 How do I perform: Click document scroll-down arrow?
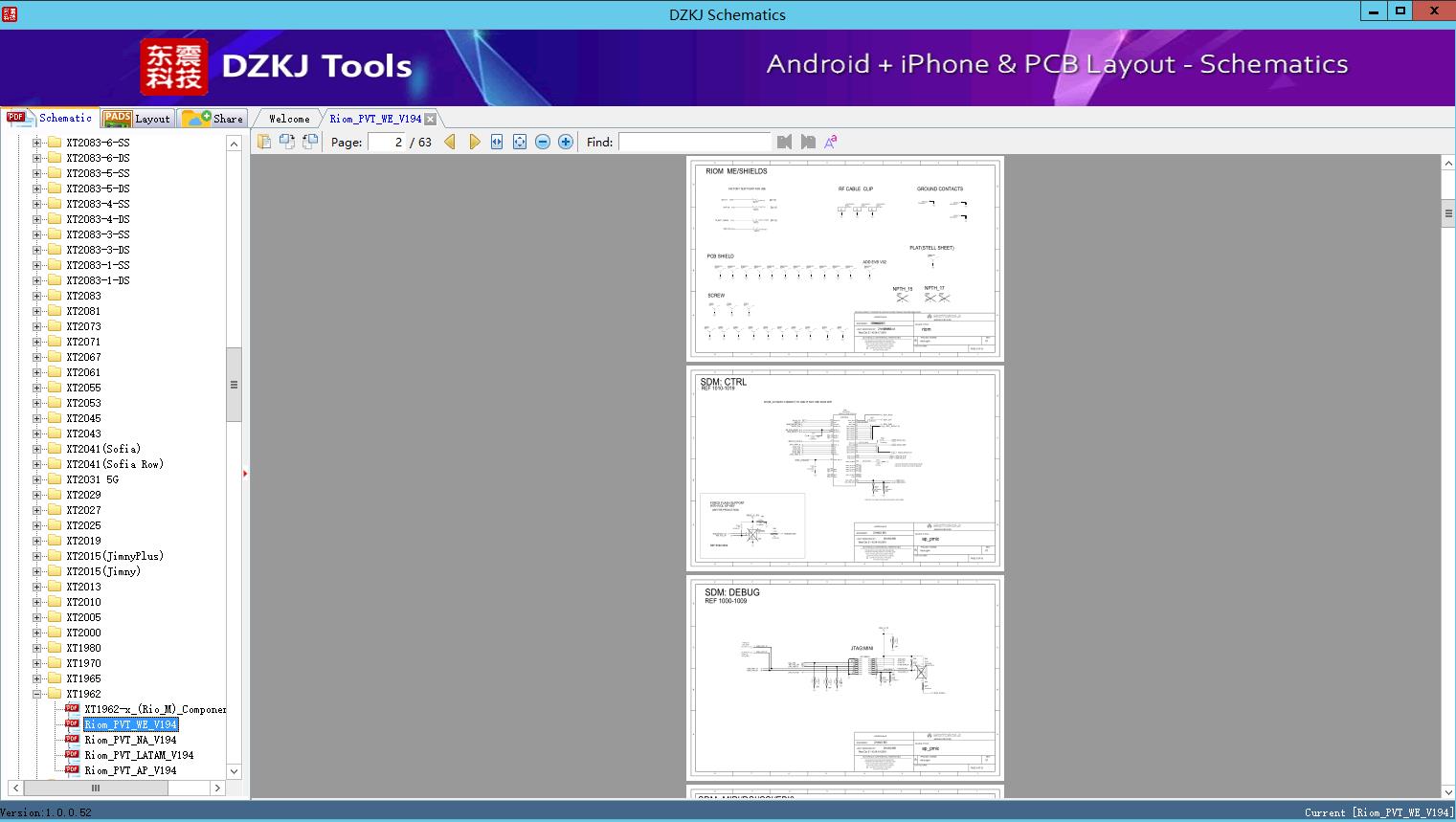point(1448,791)
